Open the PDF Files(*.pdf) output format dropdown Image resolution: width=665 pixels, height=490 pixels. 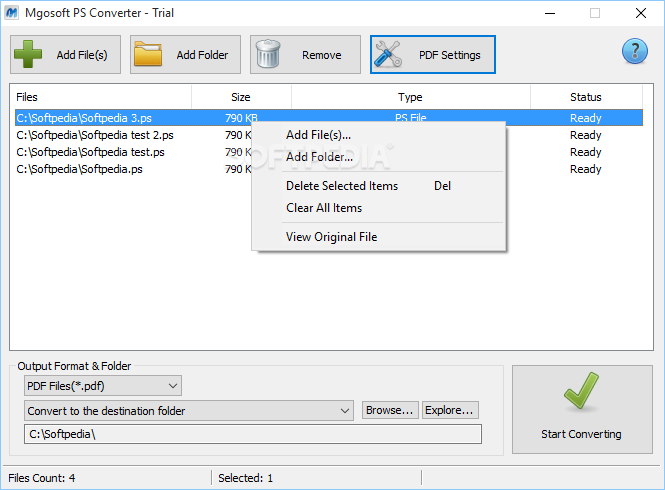[x=103, y=386]
